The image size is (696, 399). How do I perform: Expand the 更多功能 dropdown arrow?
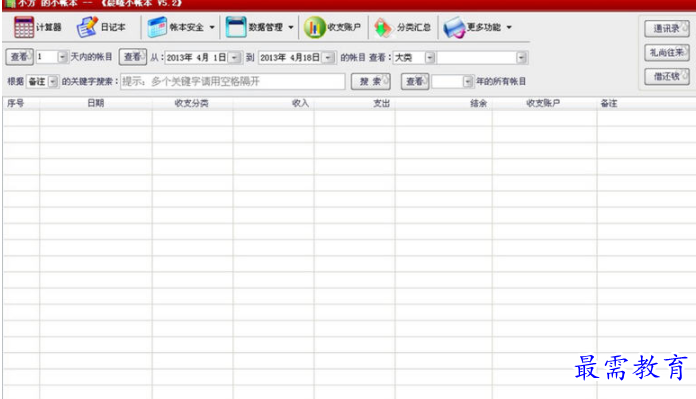(x=509, y=28)
